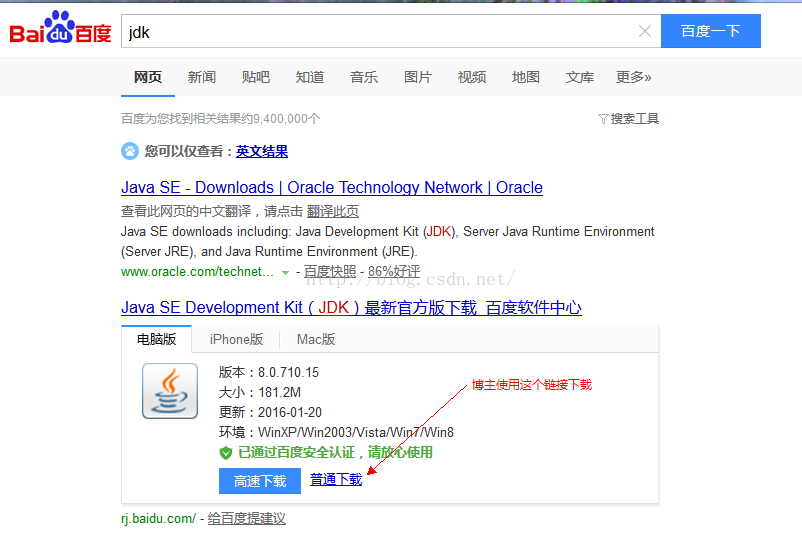Click the green security shield icon
Viewport: 802px width, 536px height.
click(226, 453)
